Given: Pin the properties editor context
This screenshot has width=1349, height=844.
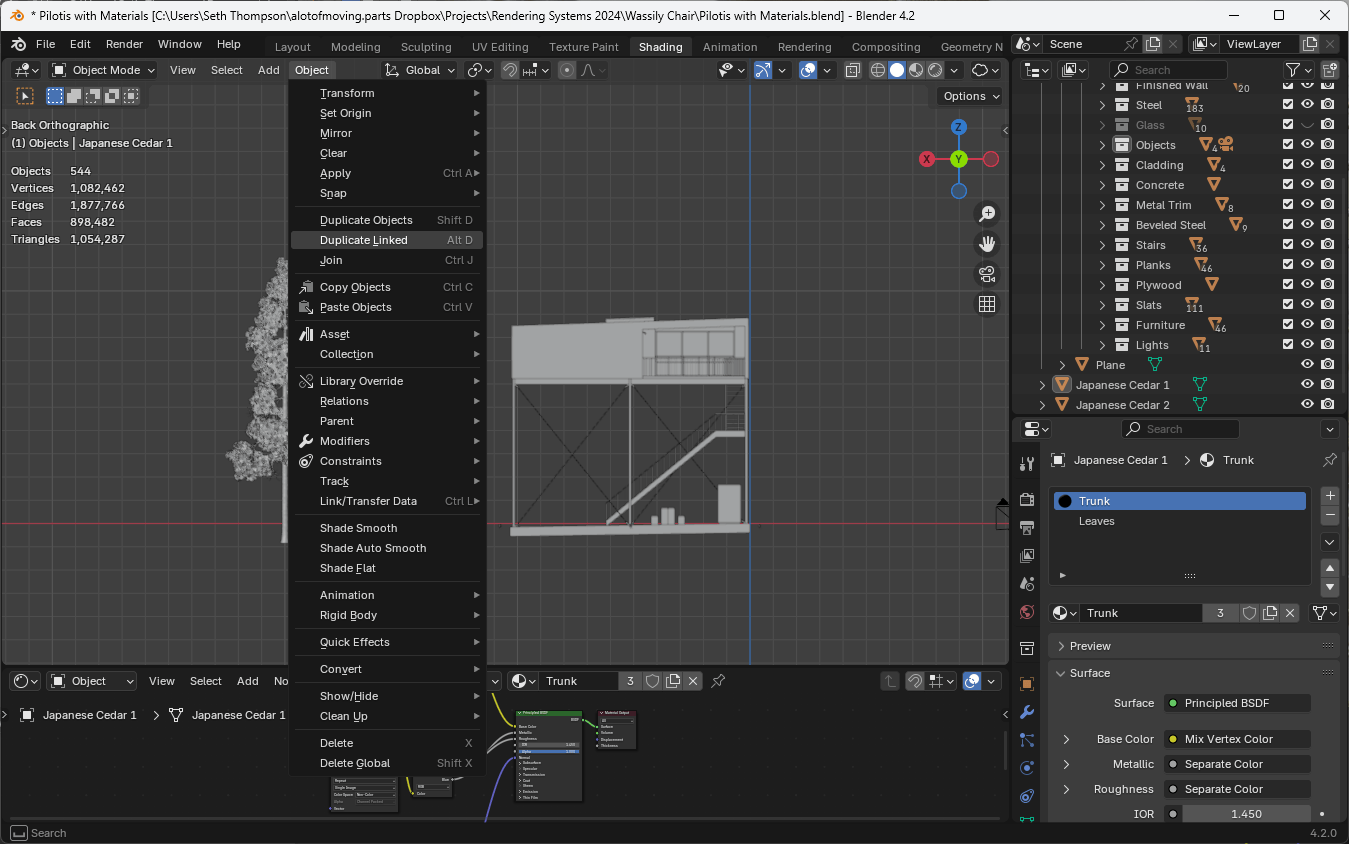Looking at the screenshot, I should tap(1330, 460).
